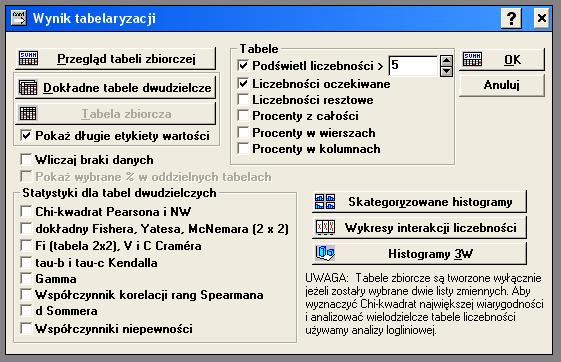Viewport: 561px width, 362px height.
Task: Open Dokładne tabele dwudzielcze
Action: point(116,87)
